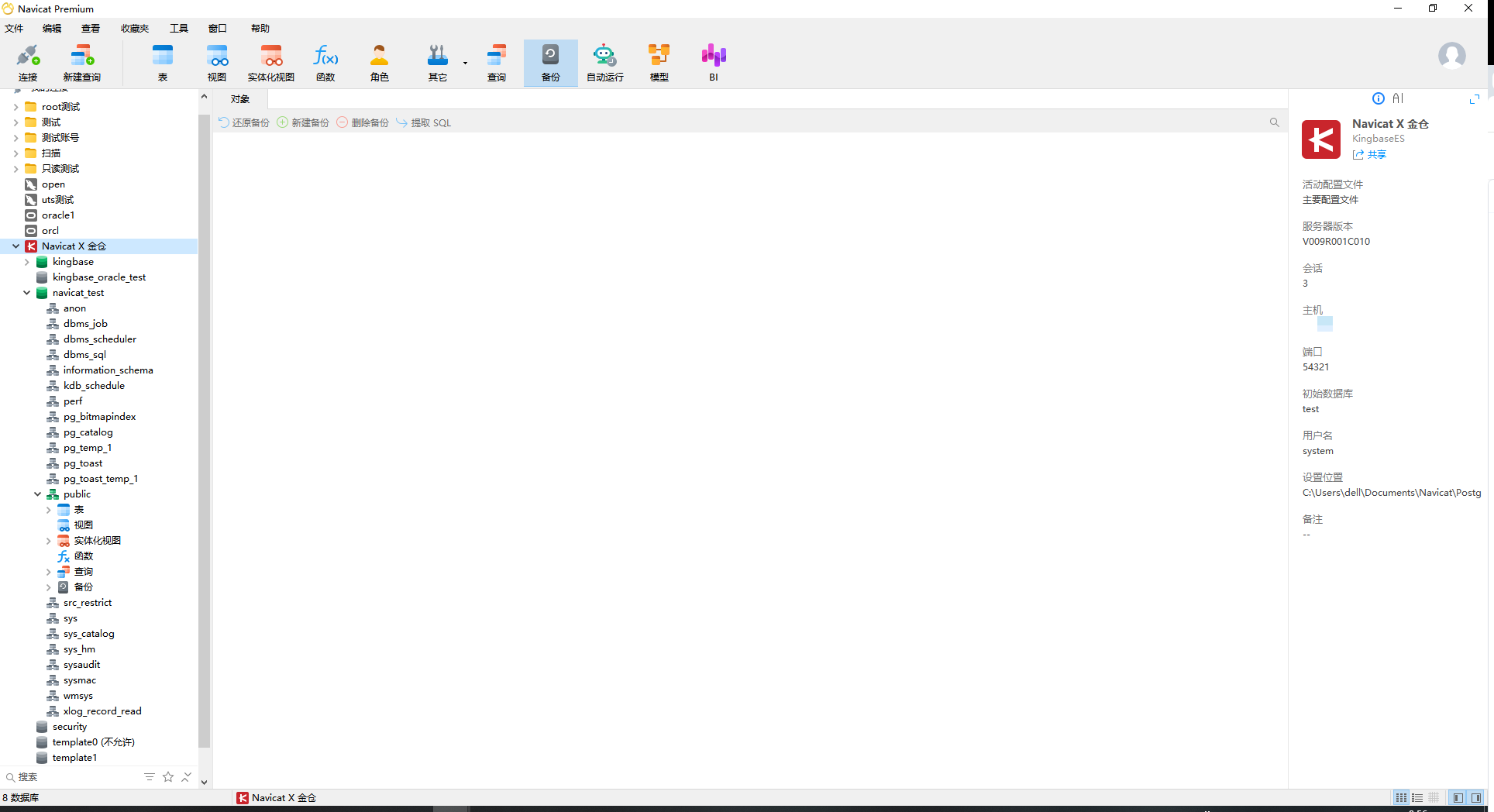Select the 函数 node under public
1494x812 pixels.
pyautogui.click(x=84, y=556)
